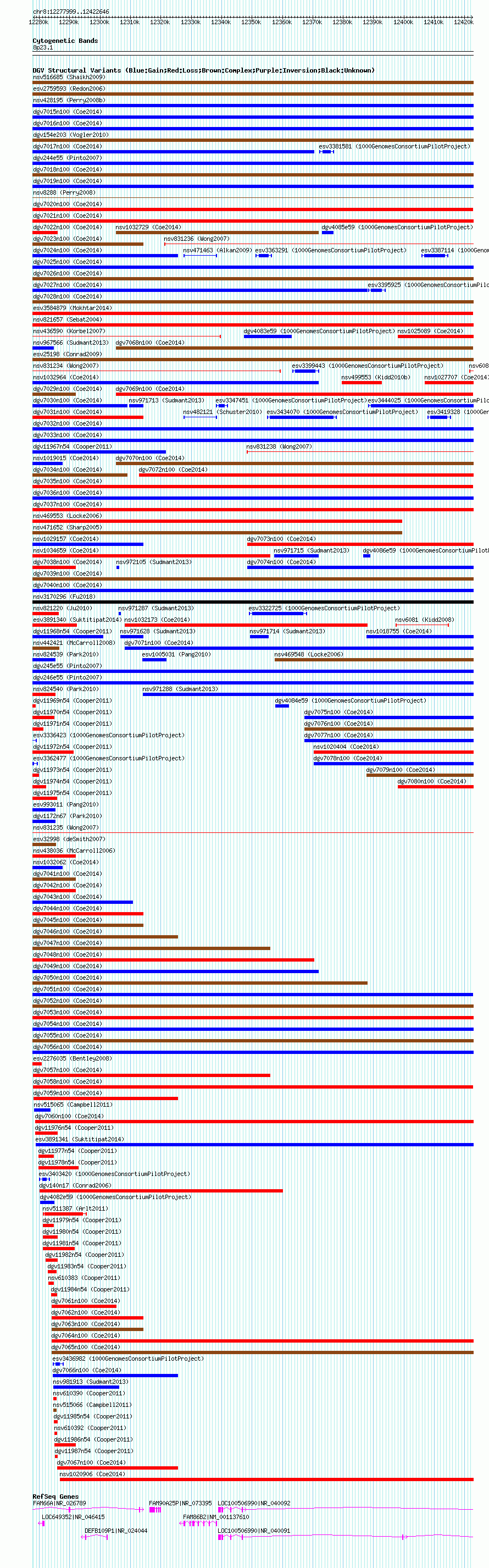This screenshot has width=489, height=1568.
Task: Click esv3891340 (Suktitipat2014) label
Action: point(77,620)
